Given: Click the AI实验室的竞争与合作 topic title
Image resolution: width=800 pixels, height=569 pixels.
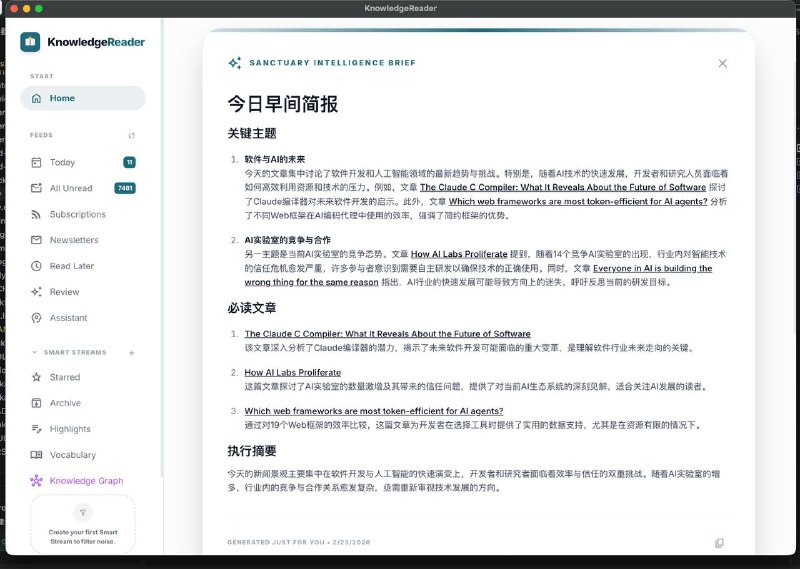Looking at the screenshot, I should point(287,240).
